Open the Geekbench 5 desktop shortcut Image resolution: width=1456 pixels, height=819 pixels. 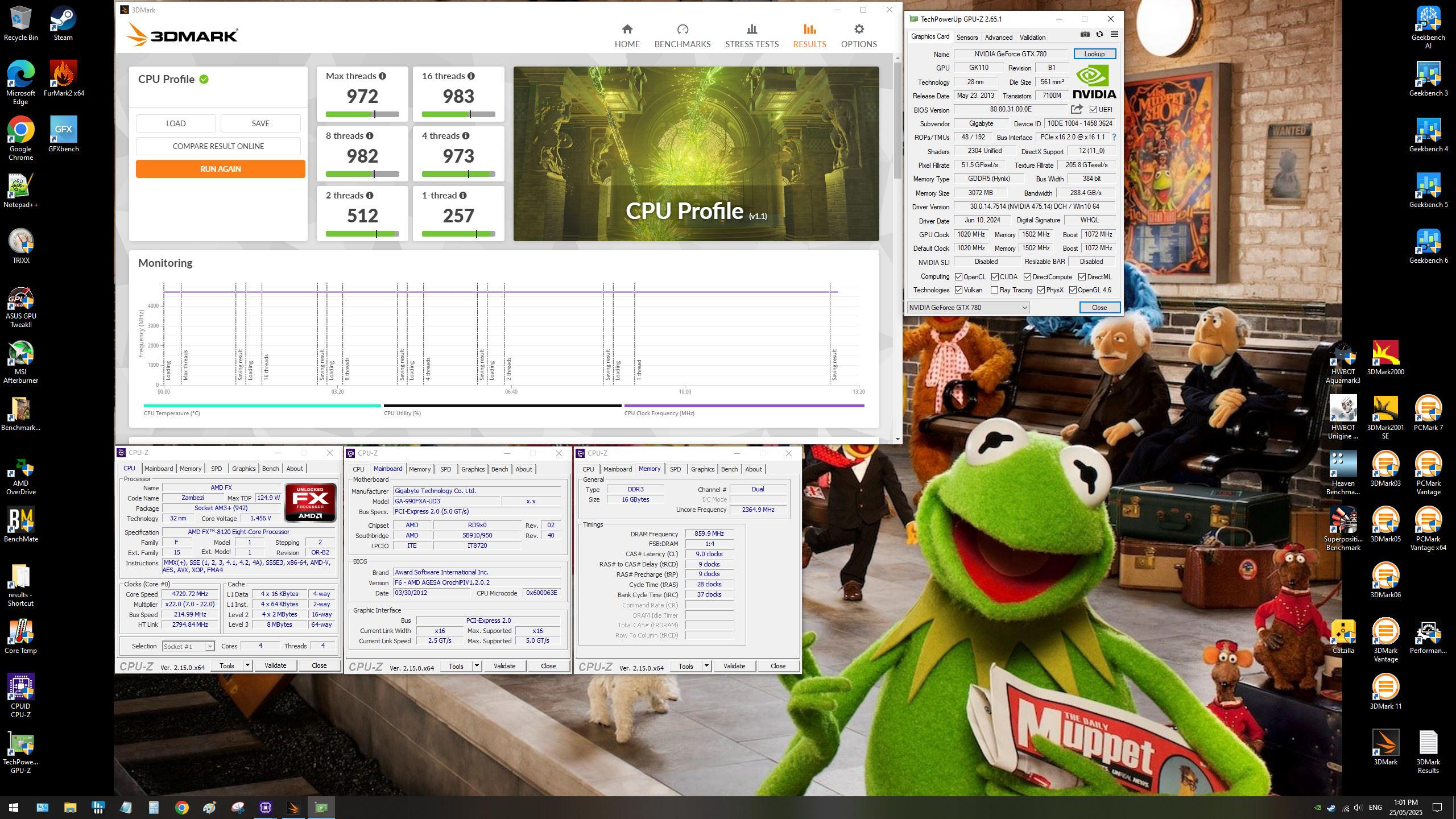coord(1428,191)
